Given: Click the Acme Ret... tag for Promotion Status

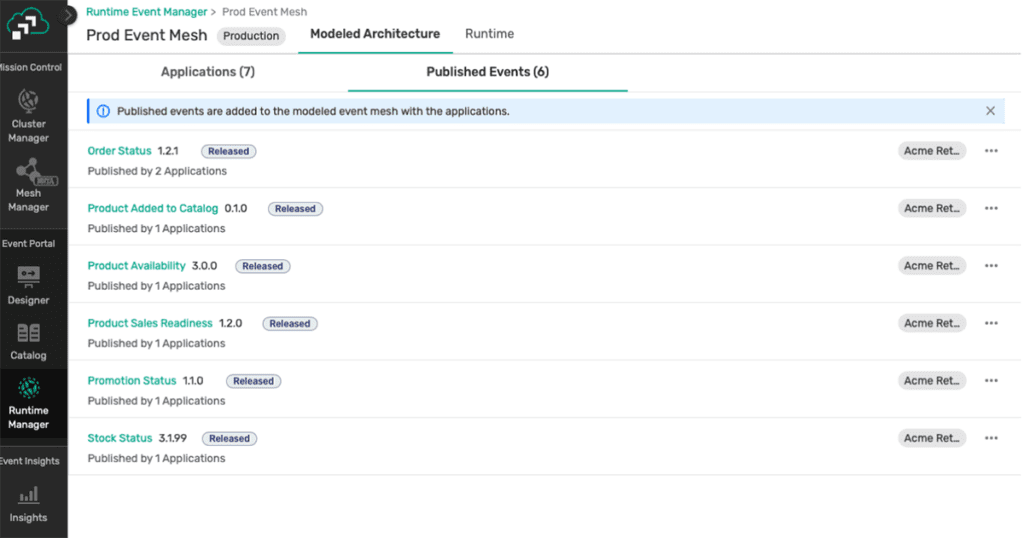Looking at the screenshot, I should [931, 381].
